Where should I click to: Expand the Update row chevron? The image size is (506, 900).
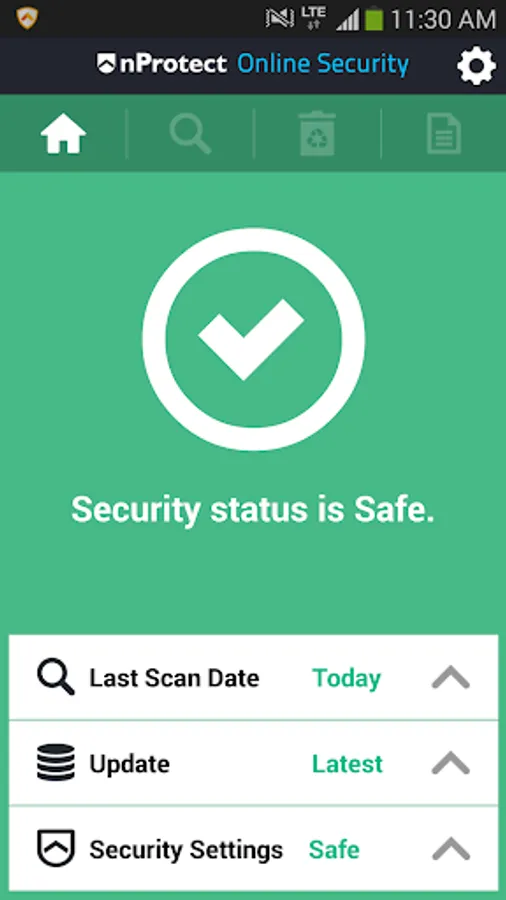[451, 763]
